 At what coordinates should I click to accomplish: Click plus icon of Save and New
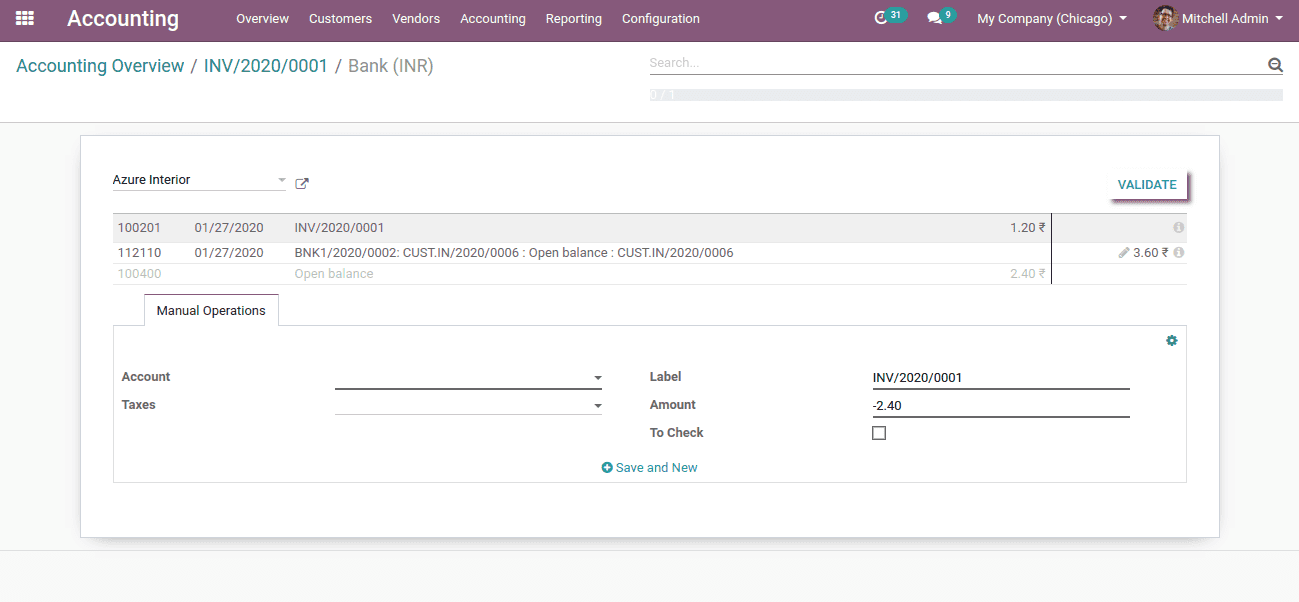coord(607,468)
